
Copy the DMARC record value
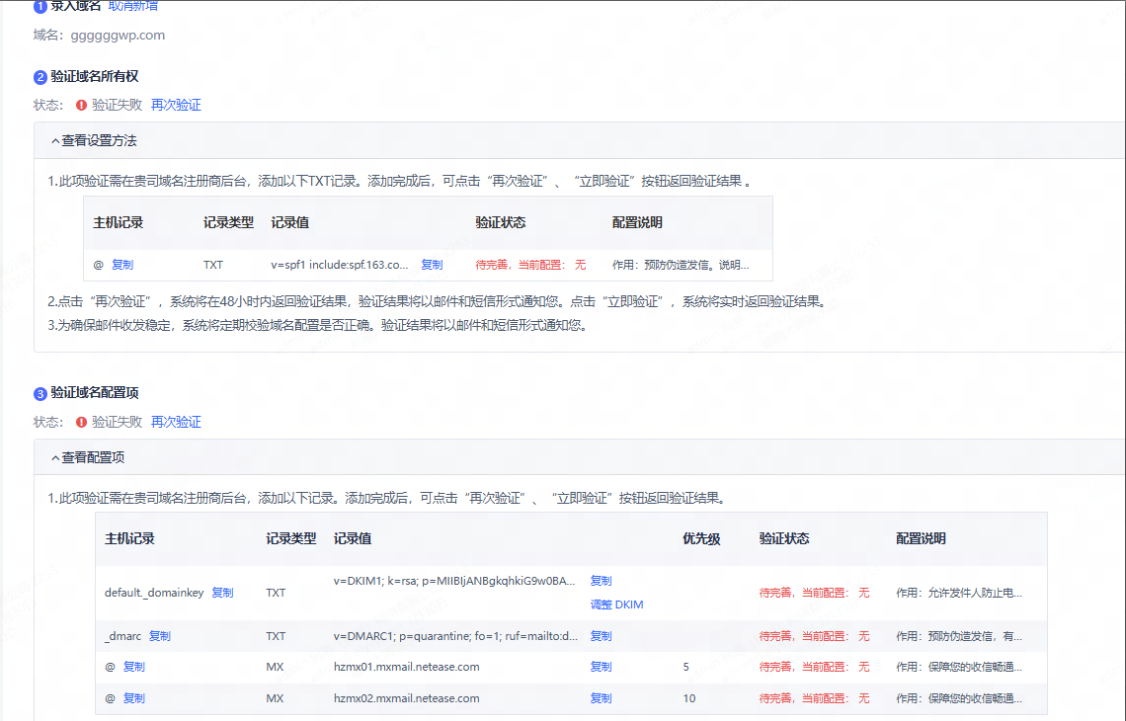[x=601, y=636]
